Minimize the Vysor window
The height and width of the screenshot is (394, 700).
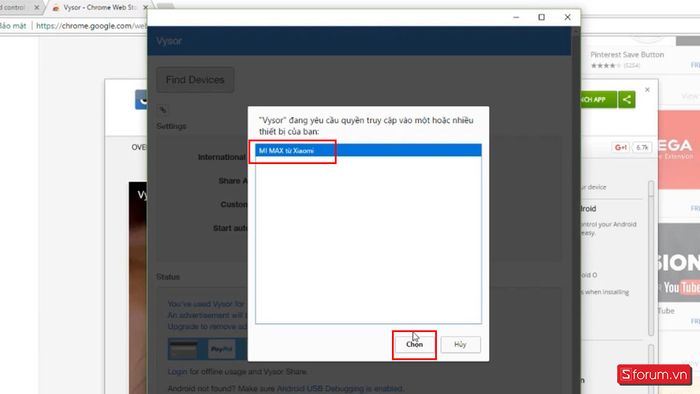tap(516, 17)
